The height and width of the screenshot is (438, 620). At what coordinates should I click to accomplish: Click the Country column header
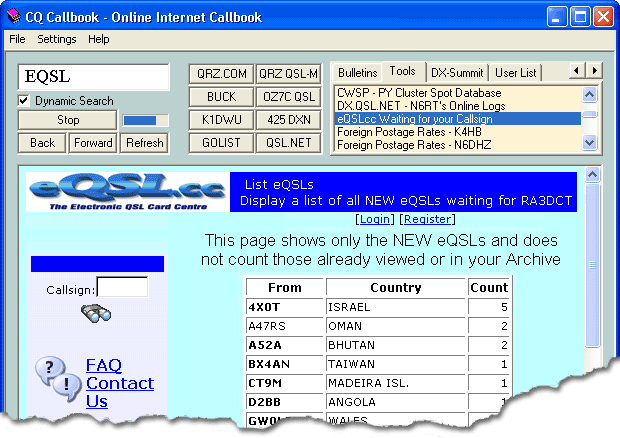click(396, 287)
